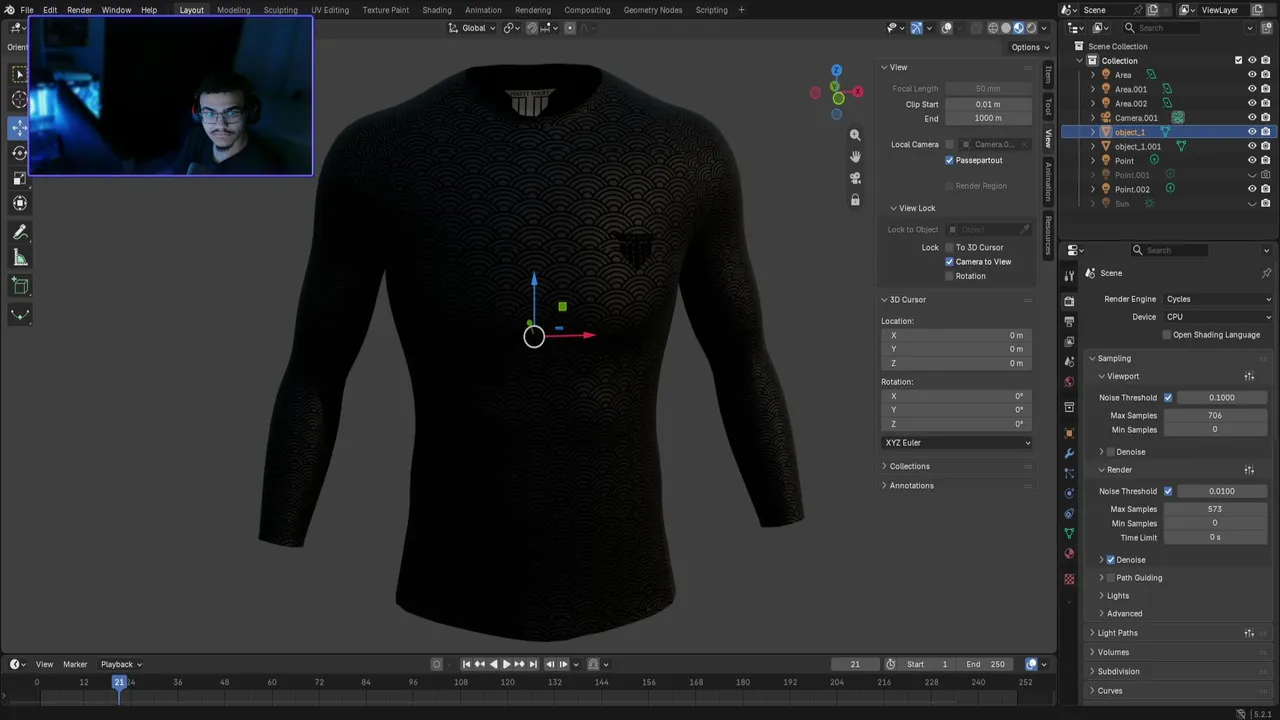Click the Blender logo menu icon
The width and height of the screenshot is (1280, 720).
[10, 10]
